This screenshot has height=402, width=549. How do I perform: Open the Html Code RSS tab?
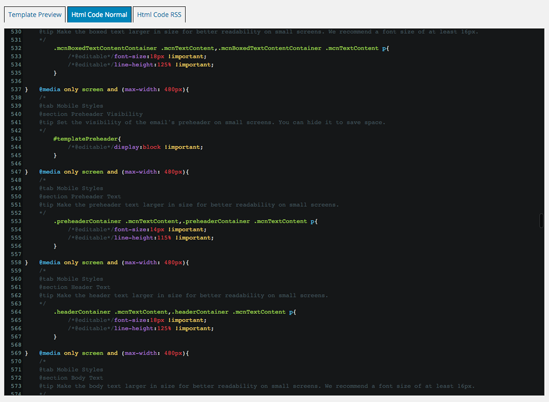coord(159,15)
